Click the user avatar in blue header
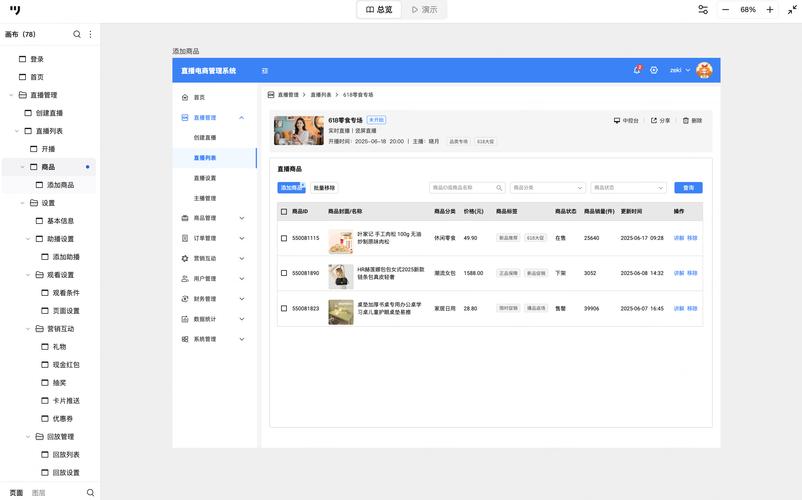 tap(704, 70)
